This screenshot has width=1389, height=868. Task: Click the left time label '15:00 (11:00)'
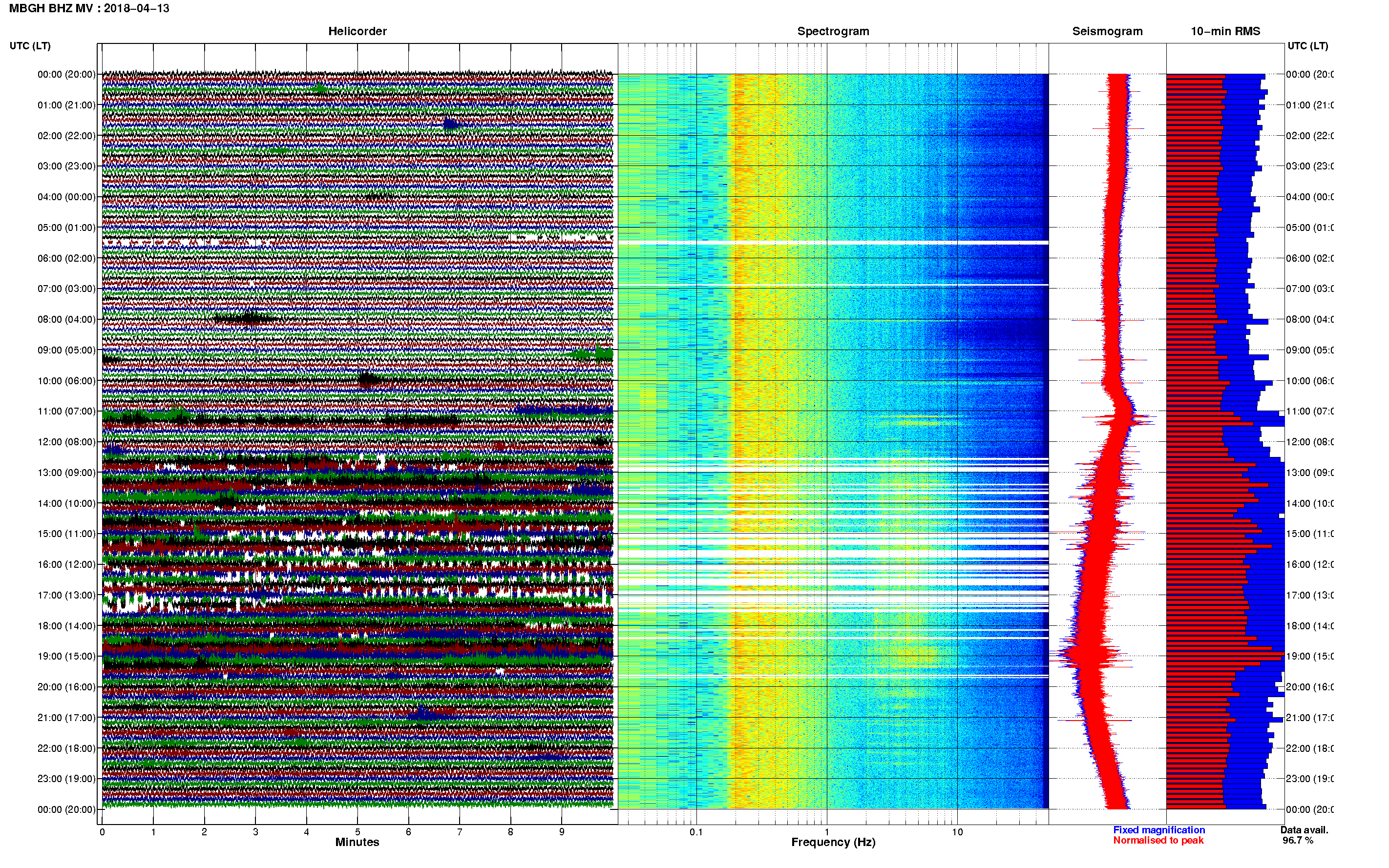pos(66,534)
